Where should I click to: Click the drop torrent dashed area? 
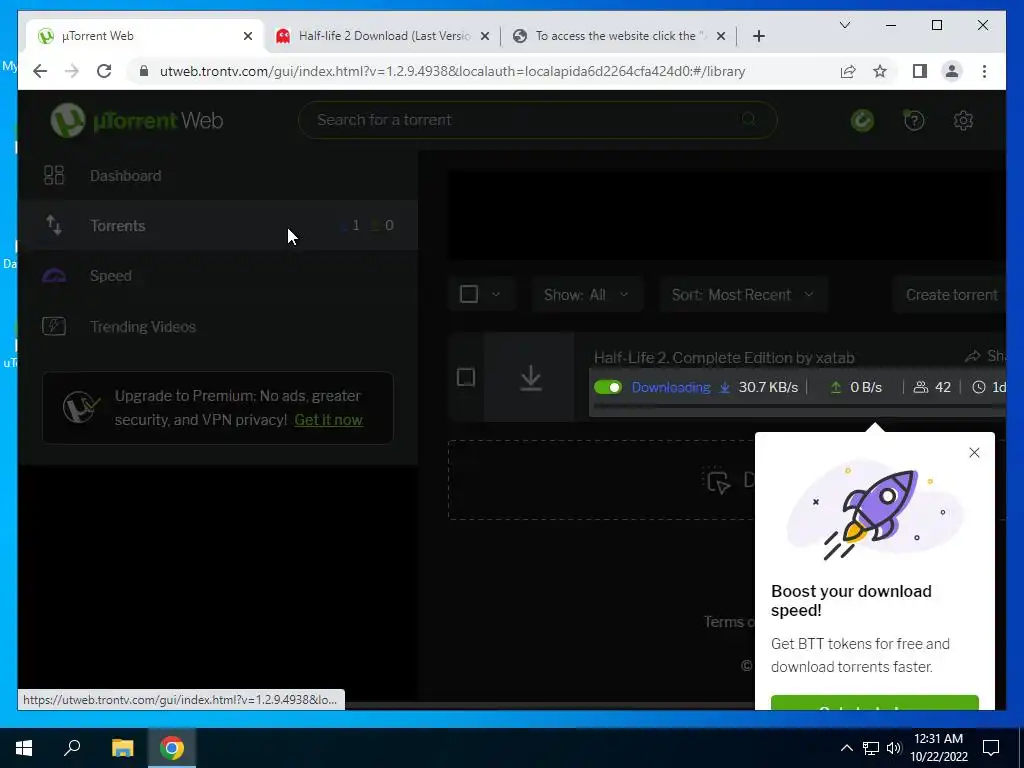(x=601, y=480)
